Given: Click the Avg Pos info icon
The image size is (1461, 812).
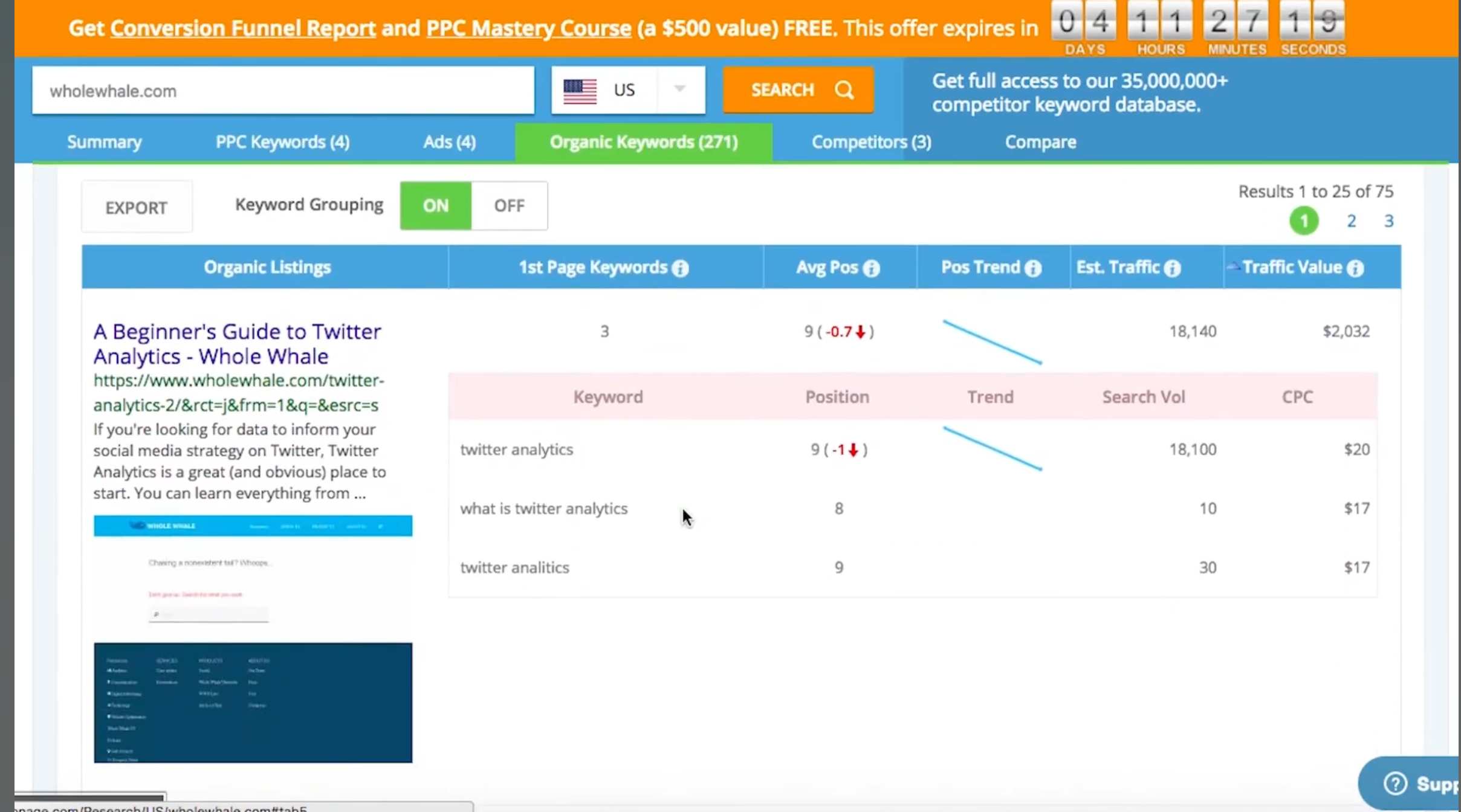Looking at the screenshot, I should pos(872,267).
